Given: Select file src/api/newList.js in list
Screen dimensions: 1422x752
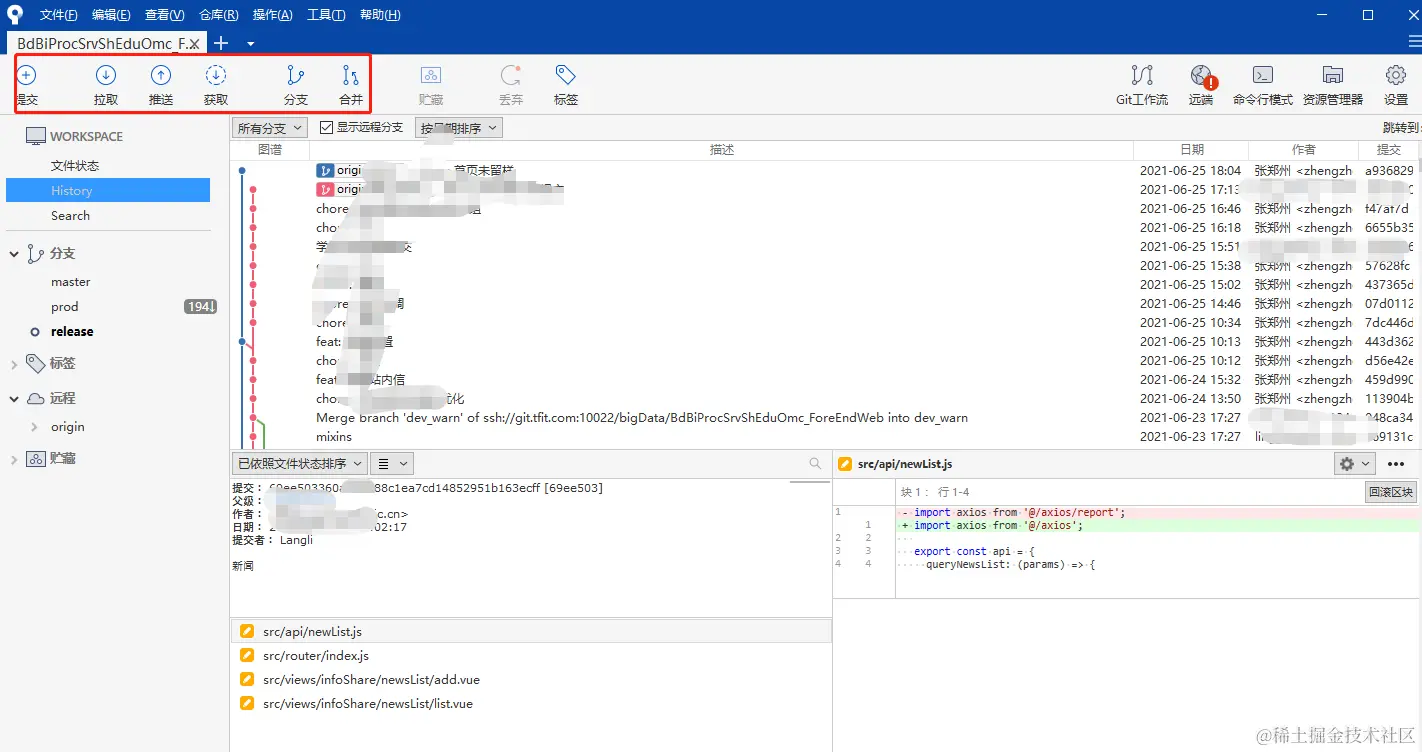Looking at the screenshot, I should (531, 632).
